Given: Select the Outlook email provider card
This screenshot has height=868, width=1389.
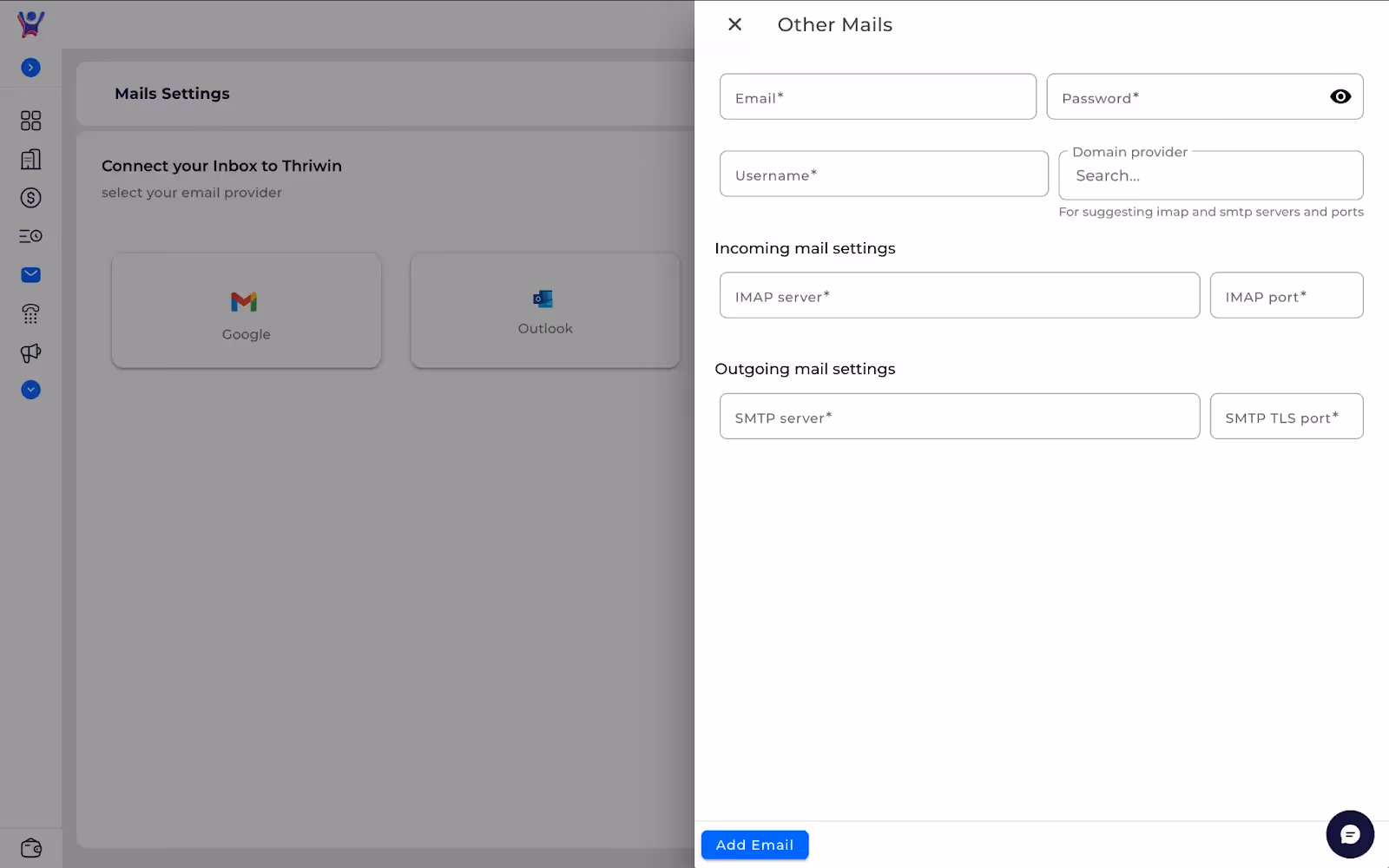Looking at the screenshot, I should pos(545,311).
